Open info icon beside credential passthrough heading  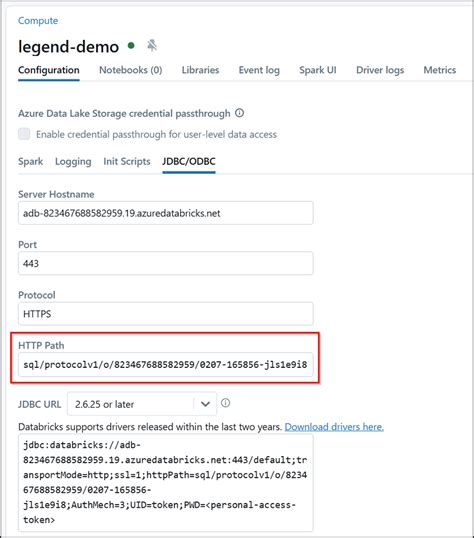(x=240, y=113)
